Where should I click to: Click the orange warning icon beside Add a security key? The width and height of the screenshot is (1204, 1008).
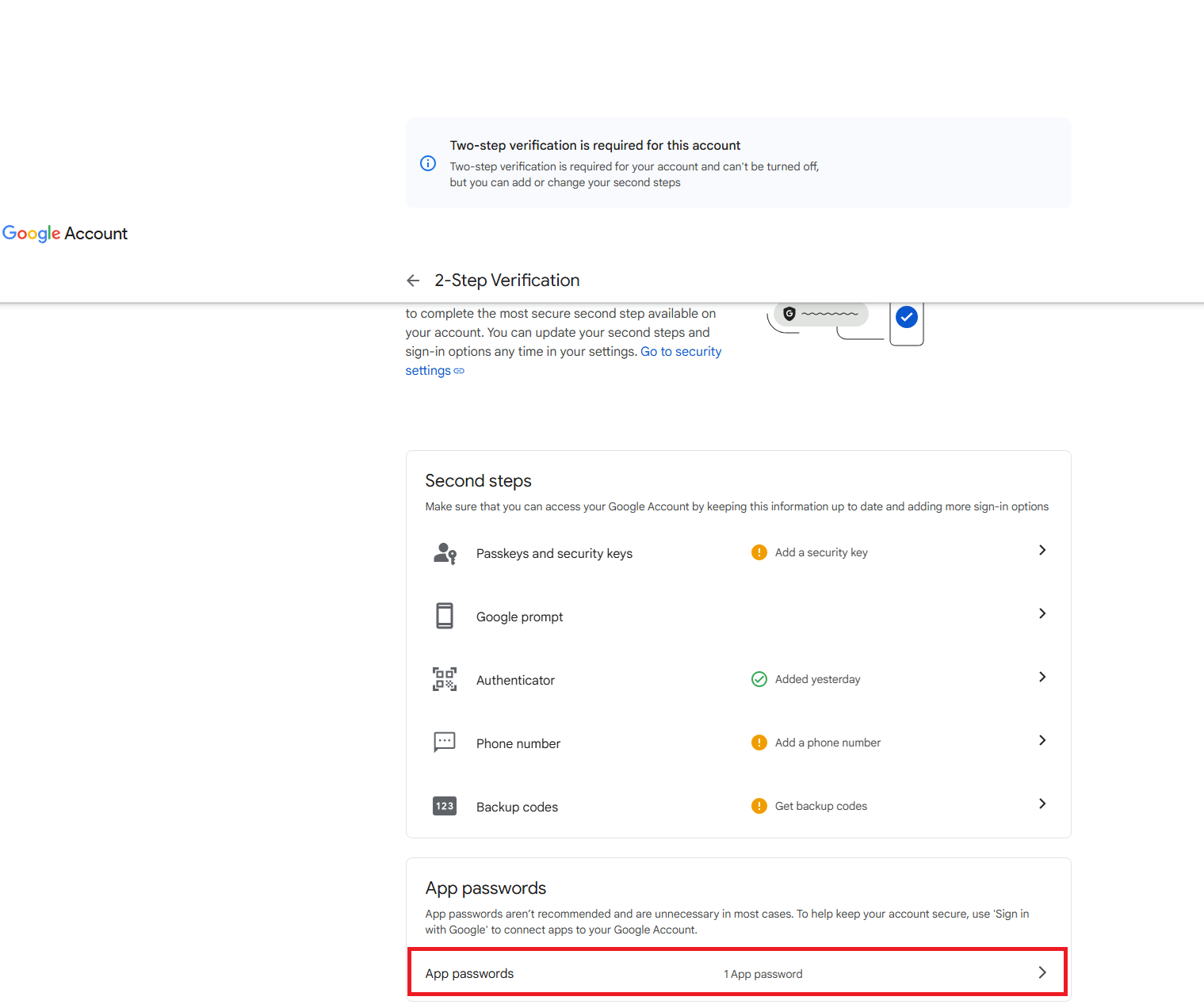coord(759,552)
